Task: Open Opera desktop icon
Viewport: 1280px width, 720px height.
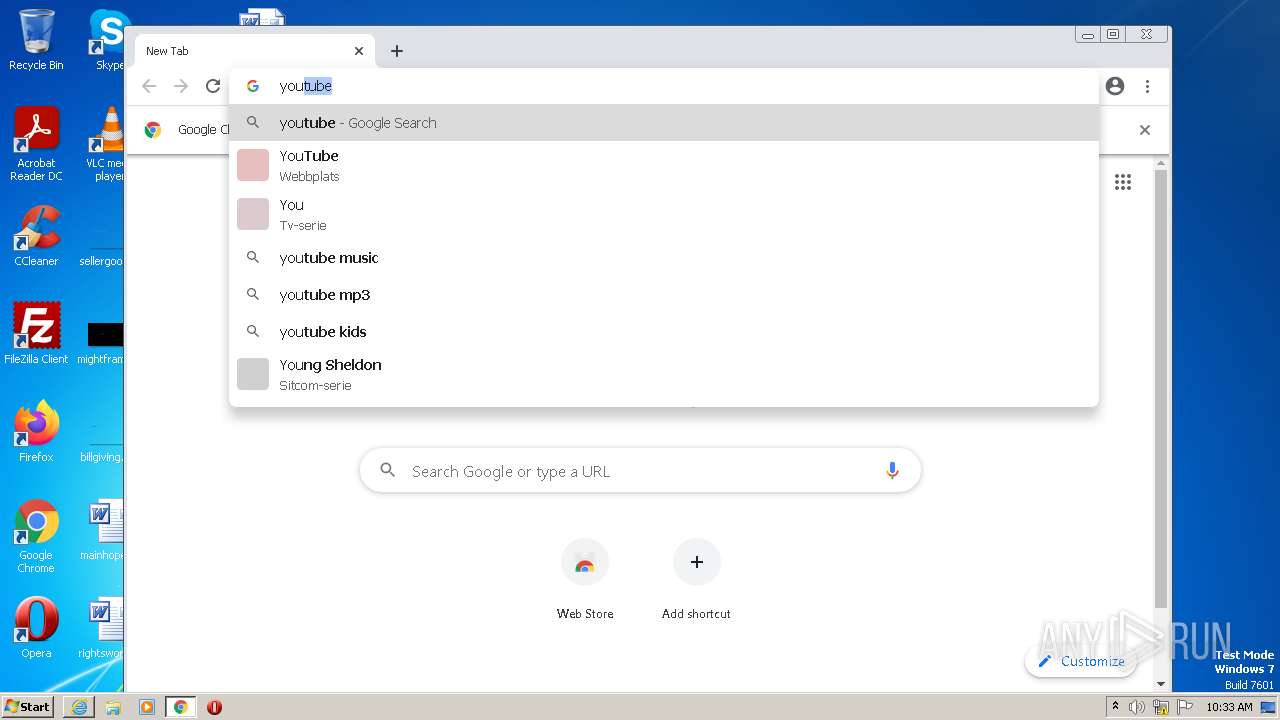Action: pos(36,628)
